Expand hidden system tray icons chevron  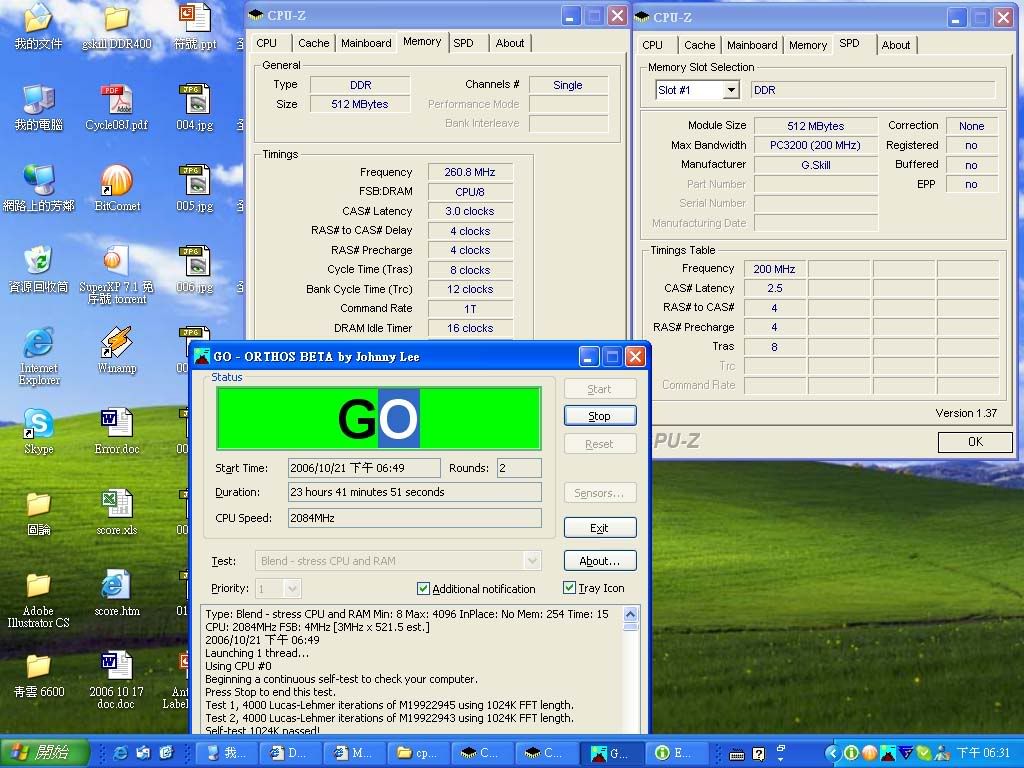click(832, 754)
